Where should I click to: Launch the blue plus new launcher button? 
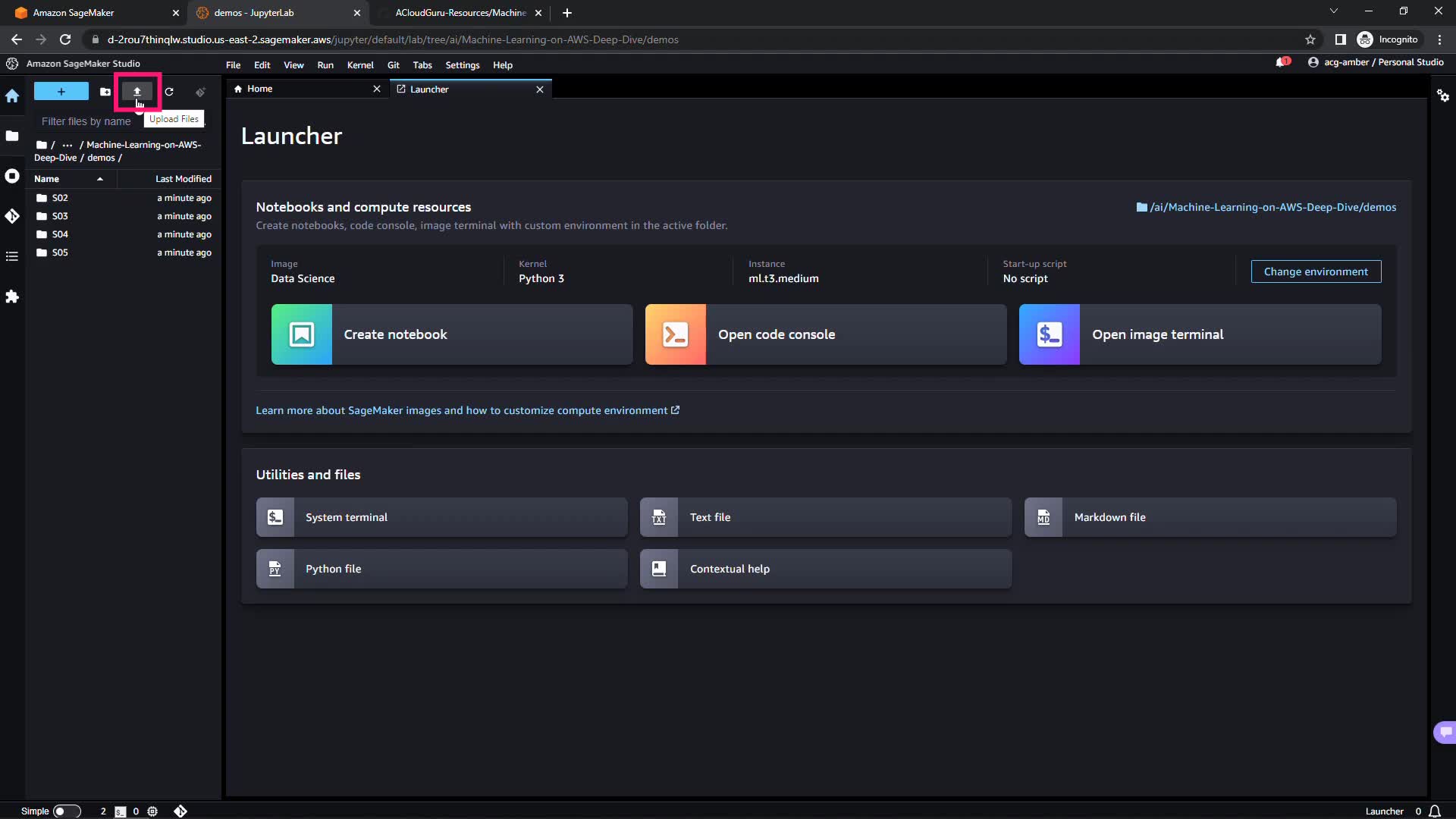coord(61,92)
